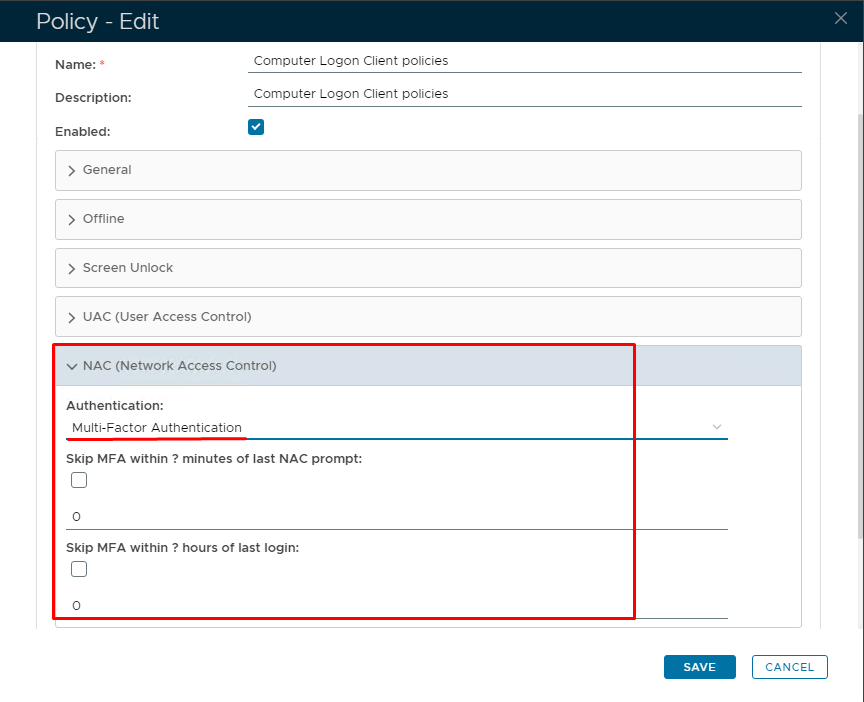This screenshot has height=702, width=864.
Task: Click the policy Name input field
Action: (524, 61)
